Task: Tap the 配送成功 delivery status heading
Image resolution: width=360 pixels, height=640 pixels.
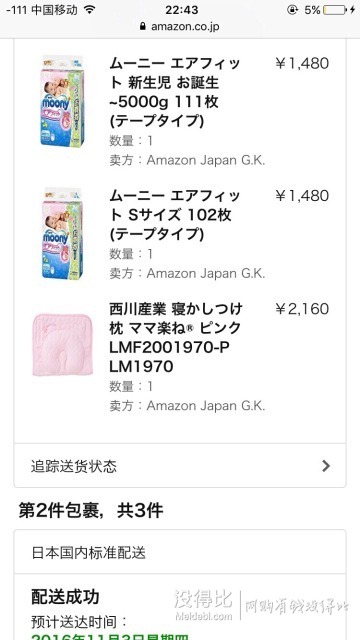Action: point(65,597)
